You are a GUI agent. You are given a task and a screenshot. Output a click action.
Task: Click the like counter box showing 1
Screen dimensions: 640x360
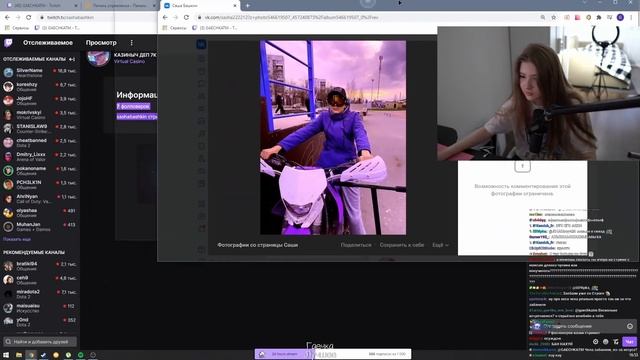522,166
